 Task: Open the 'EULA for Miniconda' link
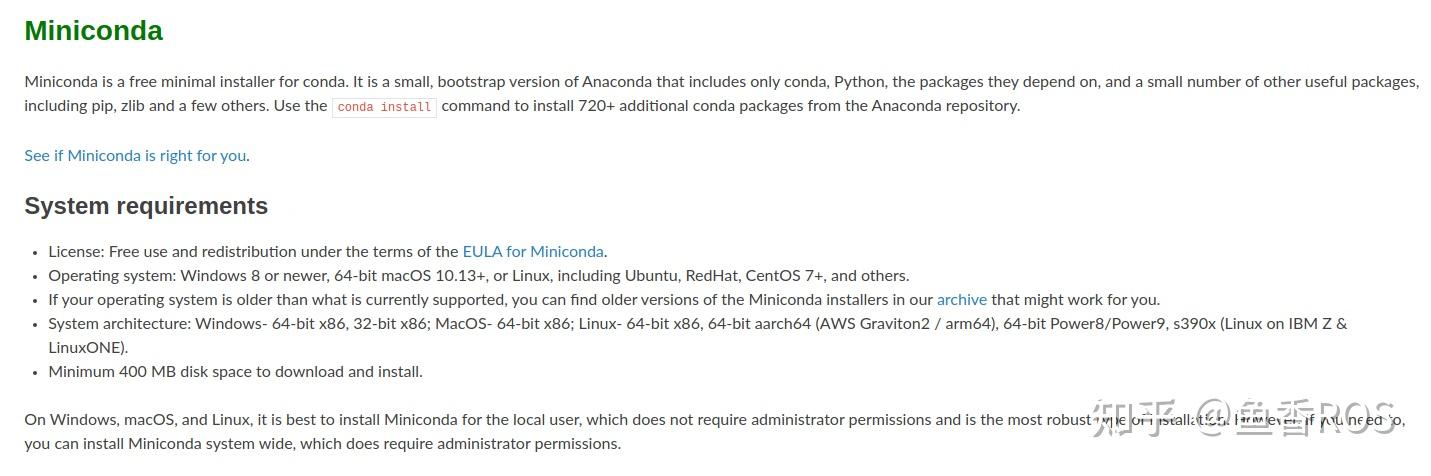[533, 252]
